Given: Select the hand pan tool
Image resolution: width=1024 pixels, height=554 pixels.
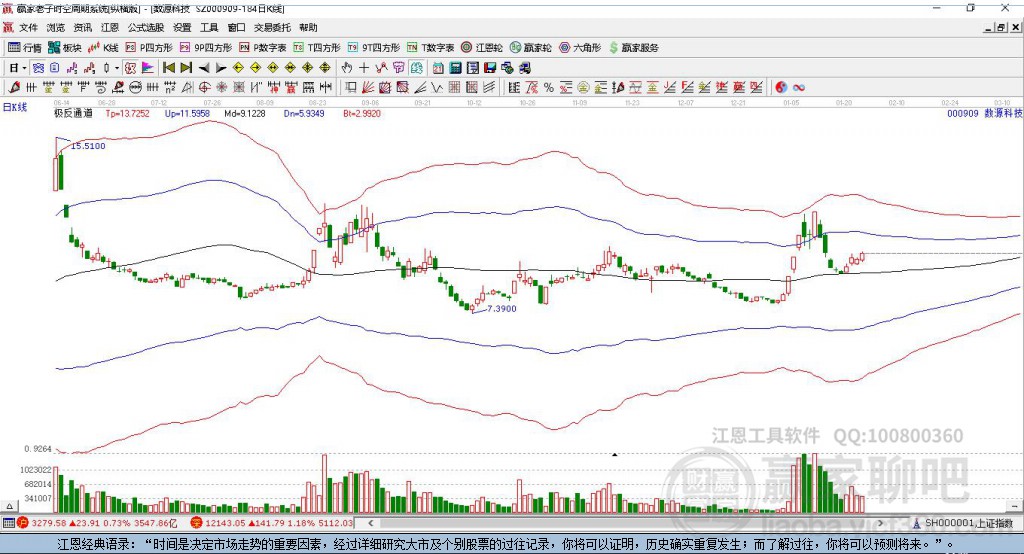Looking at the screenshot, I should coord(347,67).
